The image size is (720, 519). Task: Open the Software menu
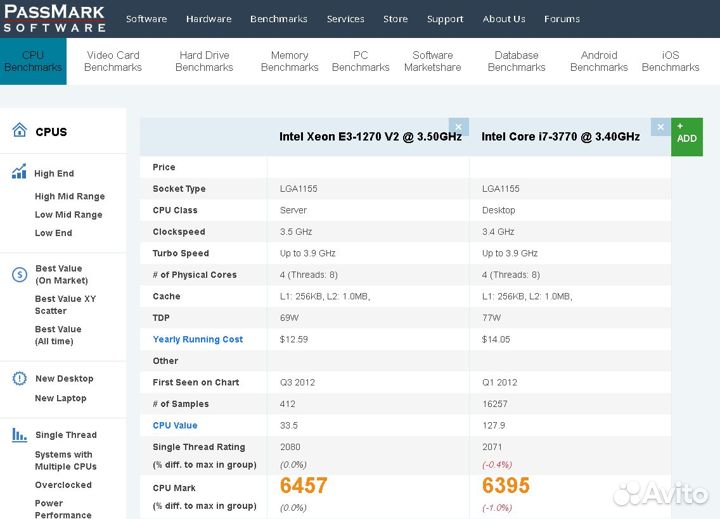(x=146, y=19)
